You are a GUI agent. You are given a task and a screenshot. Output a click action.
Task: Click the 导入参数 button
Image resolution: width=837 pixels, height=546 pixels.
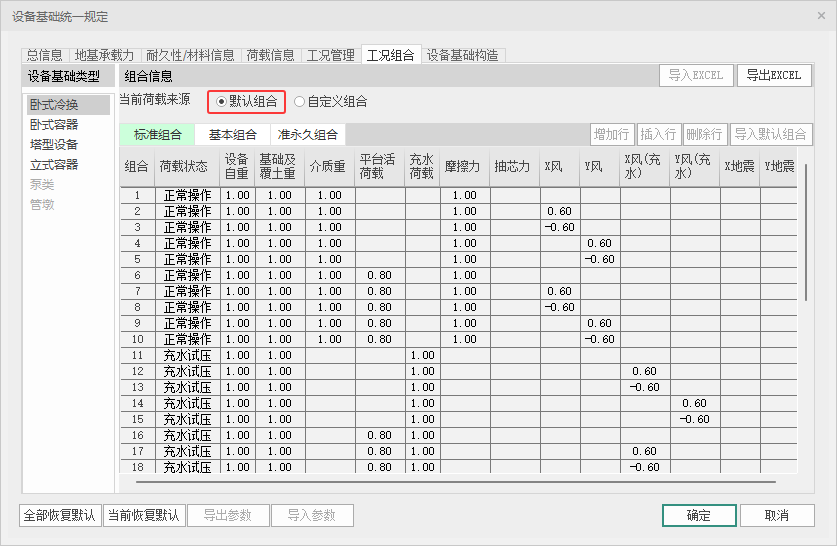tap(312, 515)
